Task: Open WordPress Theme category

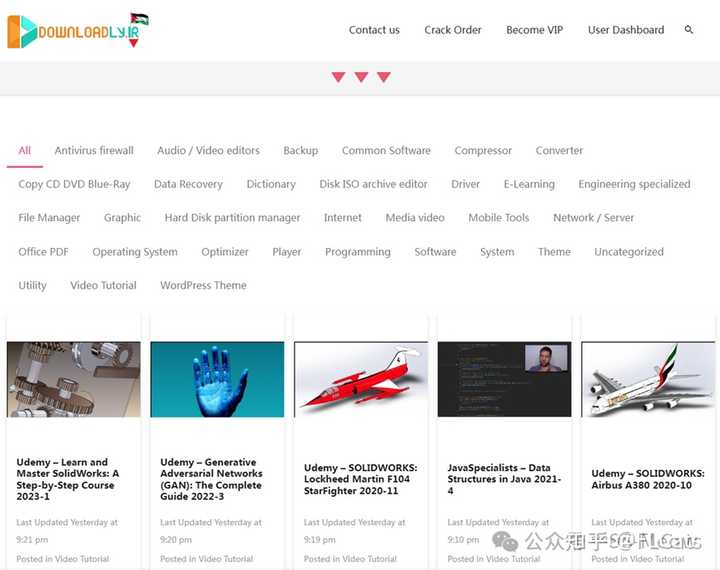Action: 203,285
